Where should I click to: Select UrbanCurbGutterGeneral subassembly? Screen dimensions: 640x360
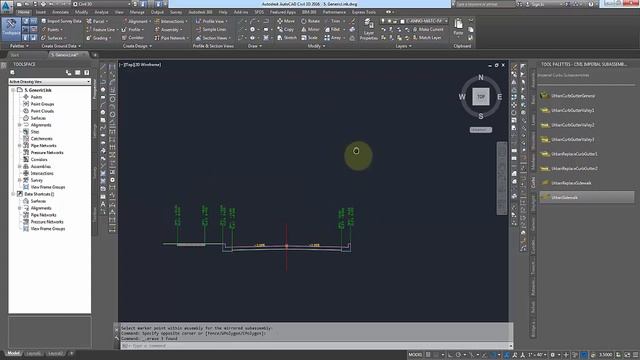coord(573,96)
